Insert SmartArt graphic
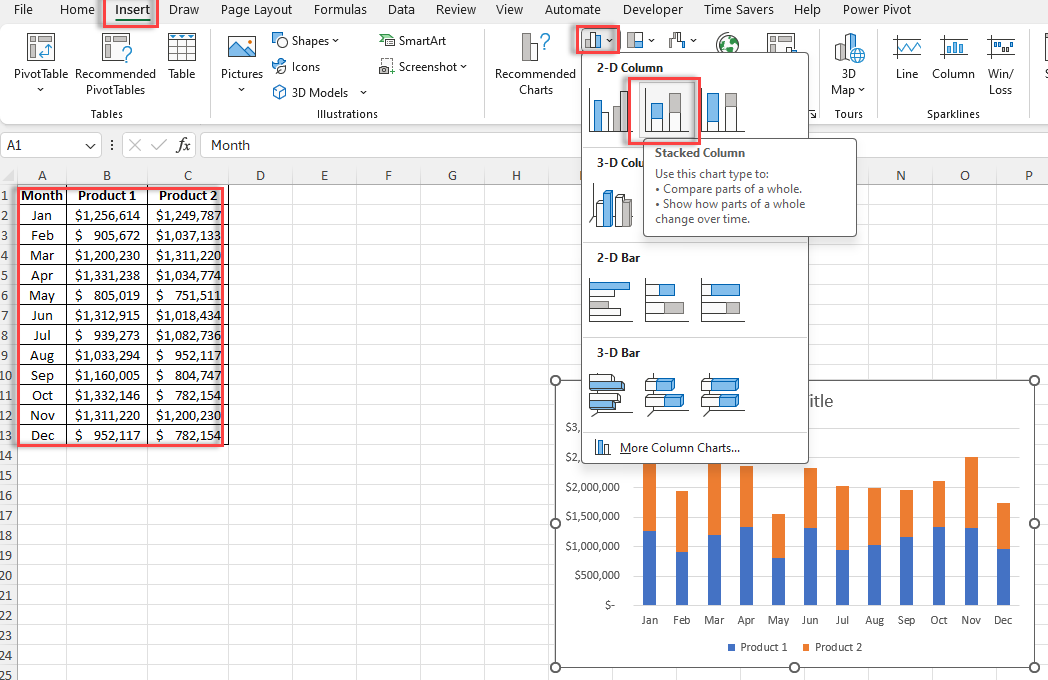1048x680 pixels. [412, 40]
